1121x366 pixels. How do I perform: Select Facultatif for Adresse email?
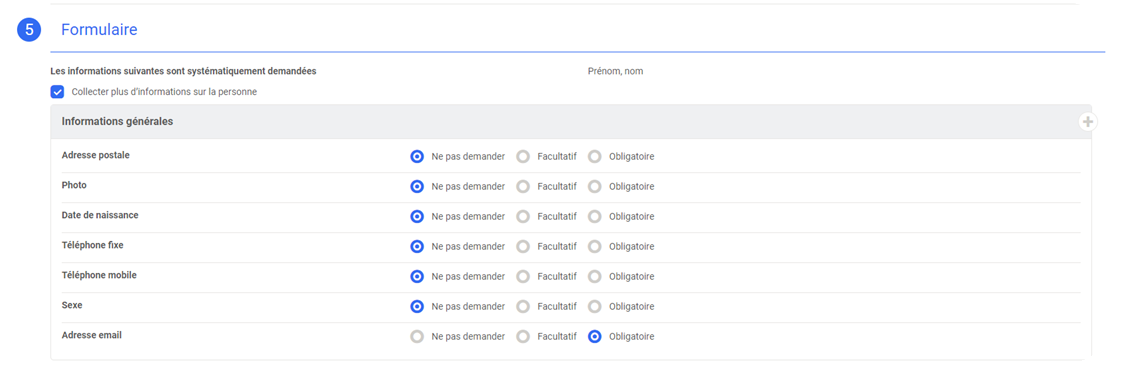523,337
